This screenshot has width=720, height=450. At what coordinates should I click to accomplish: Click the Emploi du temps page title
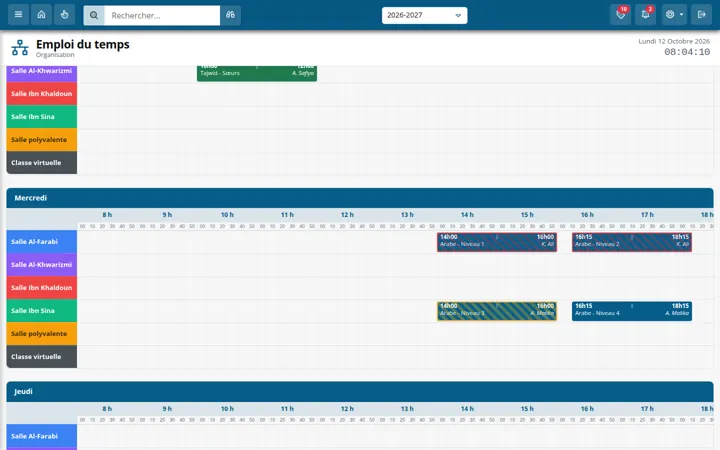[x=83, y=44]
